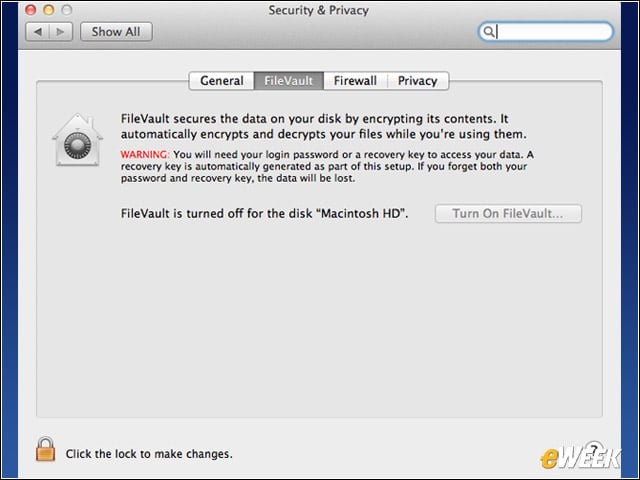Go forward with the right arrow button
The width and height of the screenshot is (640, 480).
[x=61, y=32]
